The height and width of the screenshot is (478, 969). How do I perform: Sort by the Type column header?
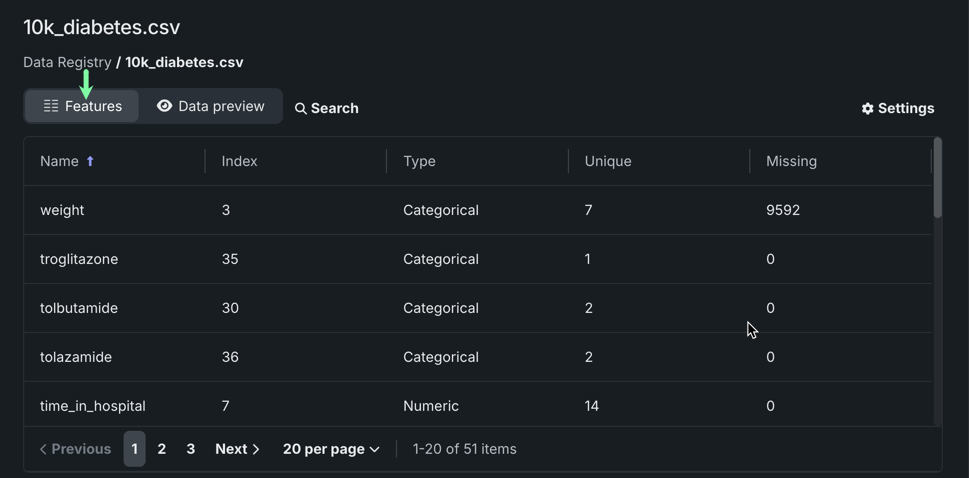419,161
